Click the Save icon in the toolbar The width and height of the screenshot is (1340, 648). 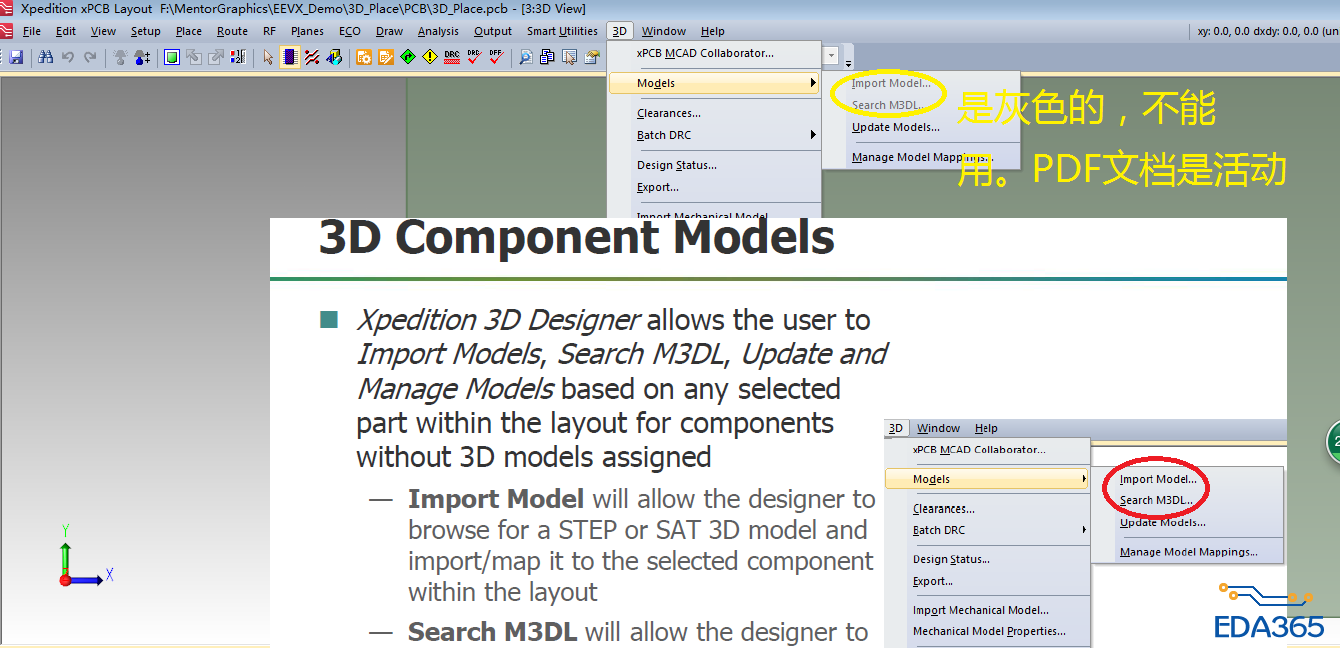(16, 57)
